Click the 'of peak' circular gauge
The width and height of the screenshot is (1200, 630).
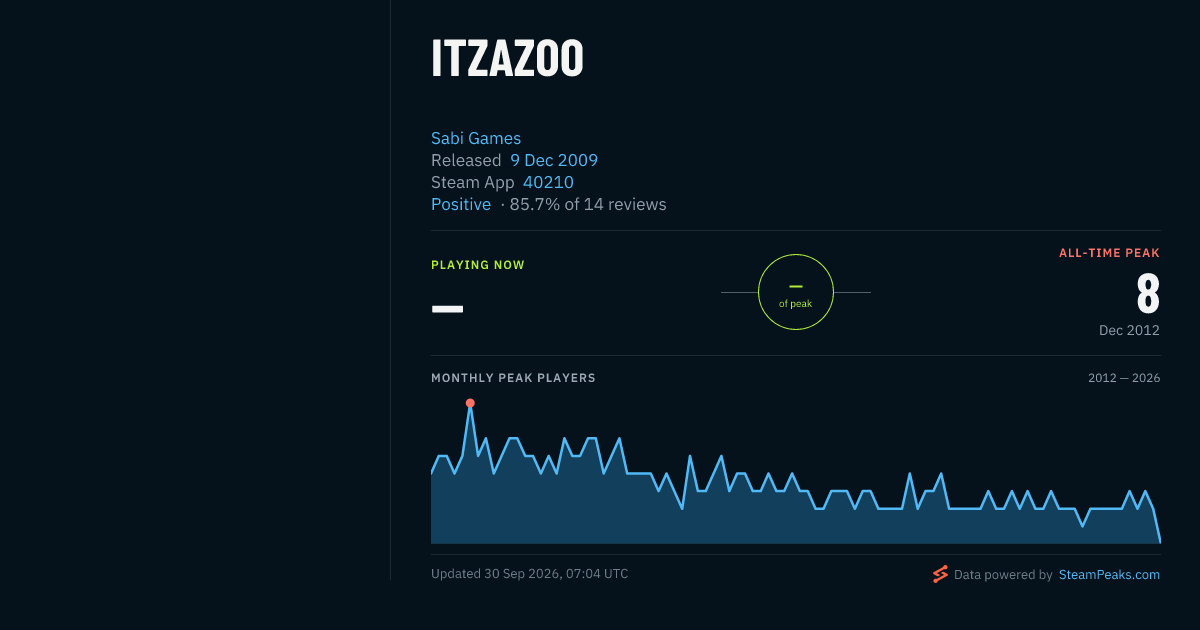pos(796,292)
